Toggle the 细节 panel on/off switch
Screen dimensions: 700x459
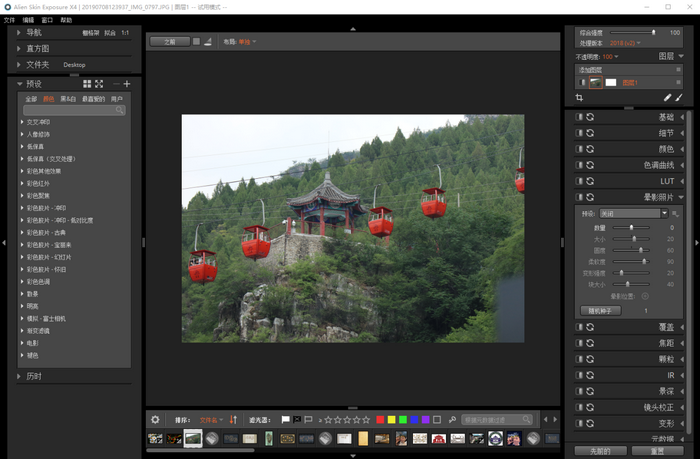579,133
